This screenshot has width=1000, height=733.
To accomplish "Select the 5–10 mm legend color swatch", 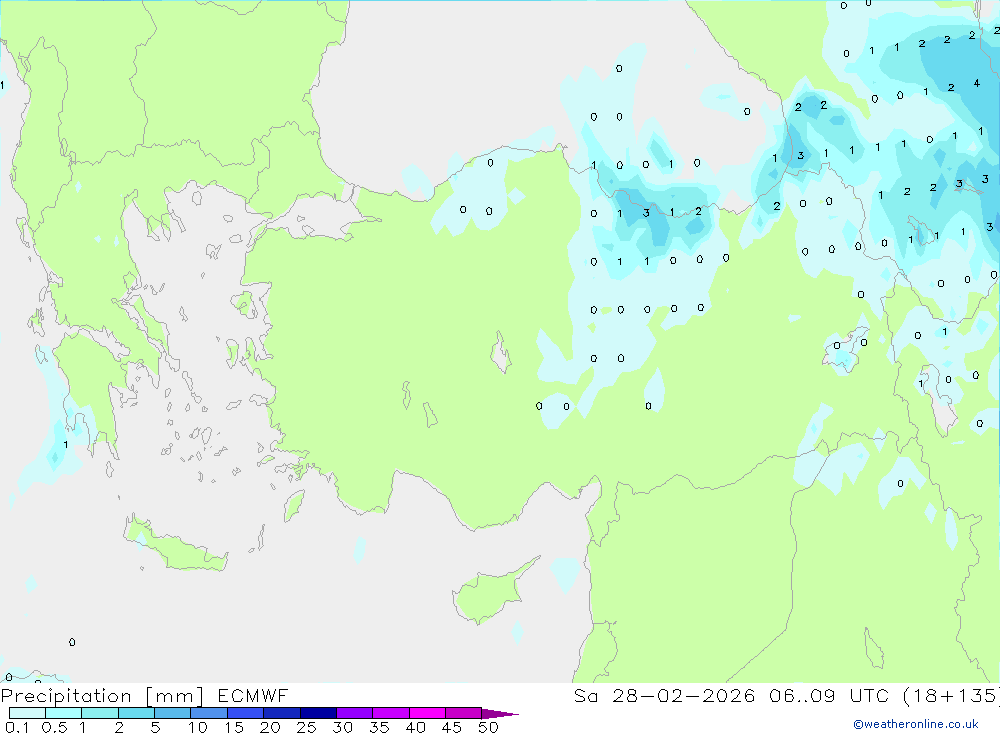I will coord(173,713).
